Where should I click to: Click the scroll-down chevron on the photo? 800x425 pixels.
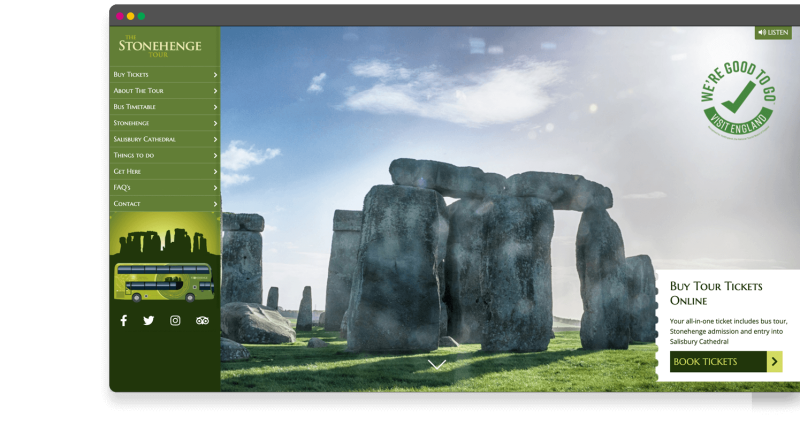coord(437,365)
